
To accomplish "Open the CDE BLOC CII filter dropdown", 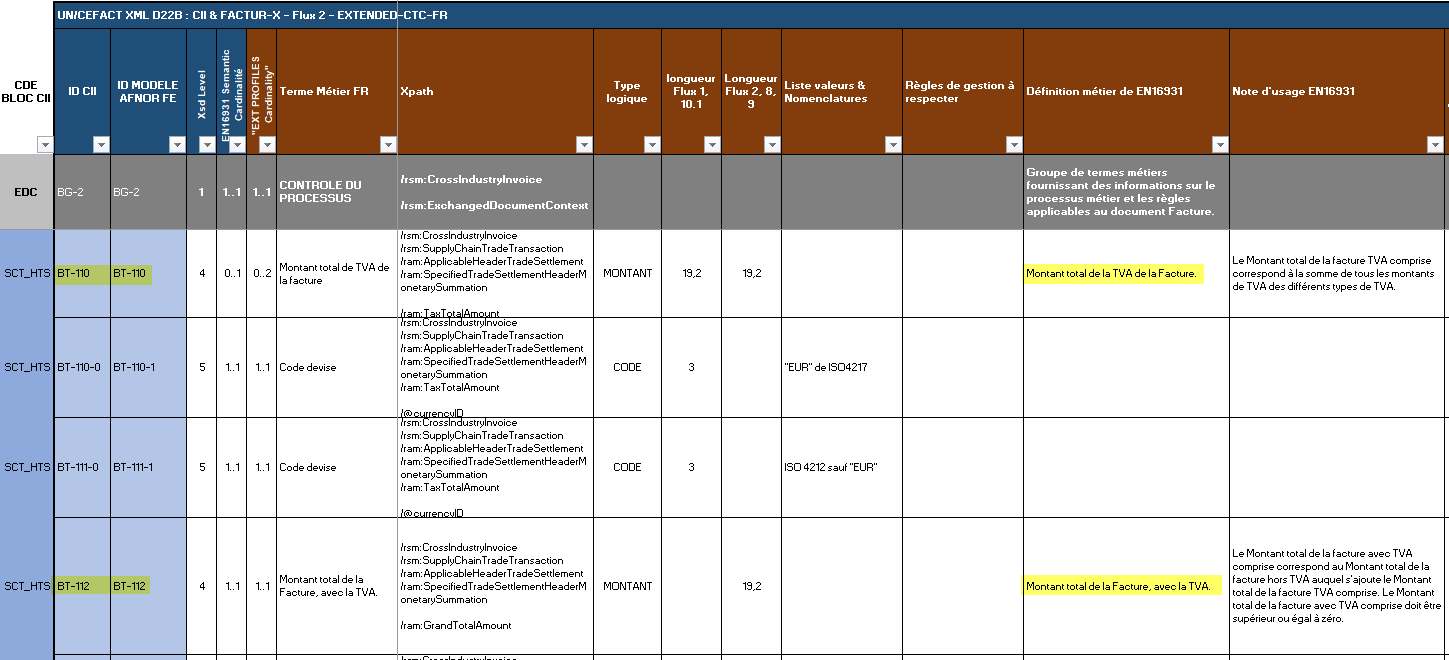I will coord(44,145).
